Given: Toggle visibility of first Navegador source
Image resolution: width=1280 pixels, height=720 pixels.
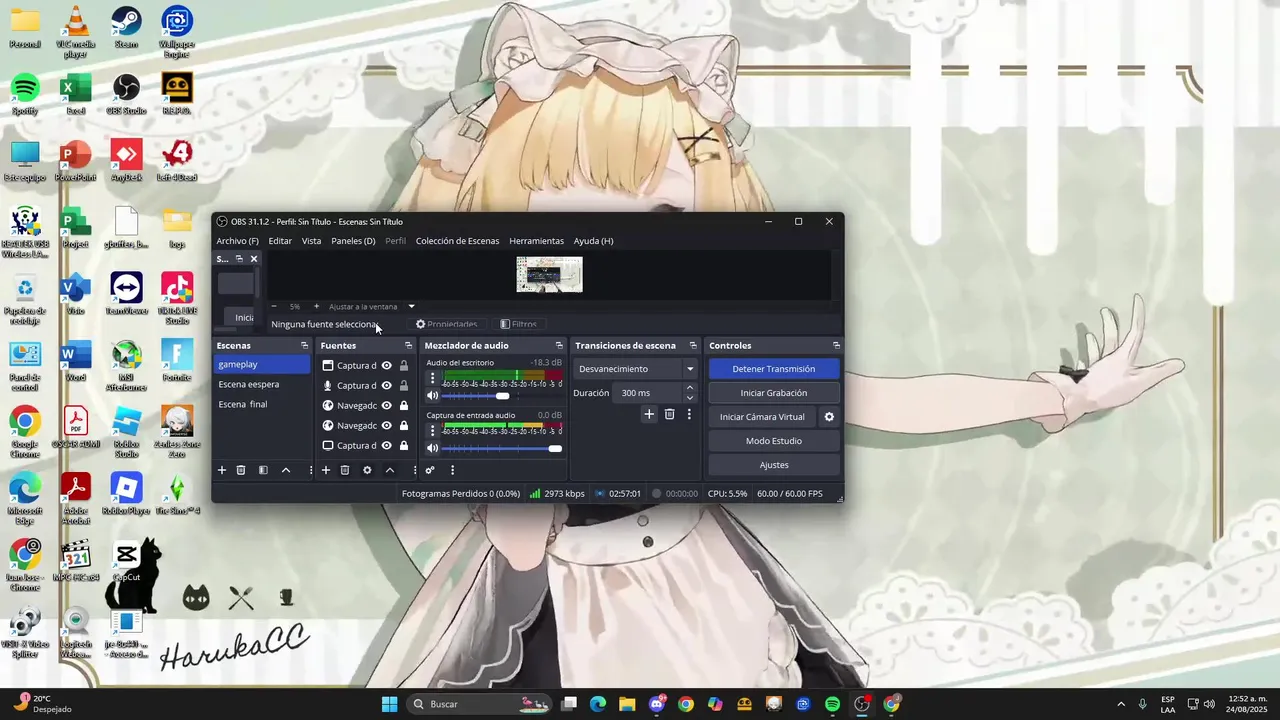Looking at the screenshot, I should [386, 406].
